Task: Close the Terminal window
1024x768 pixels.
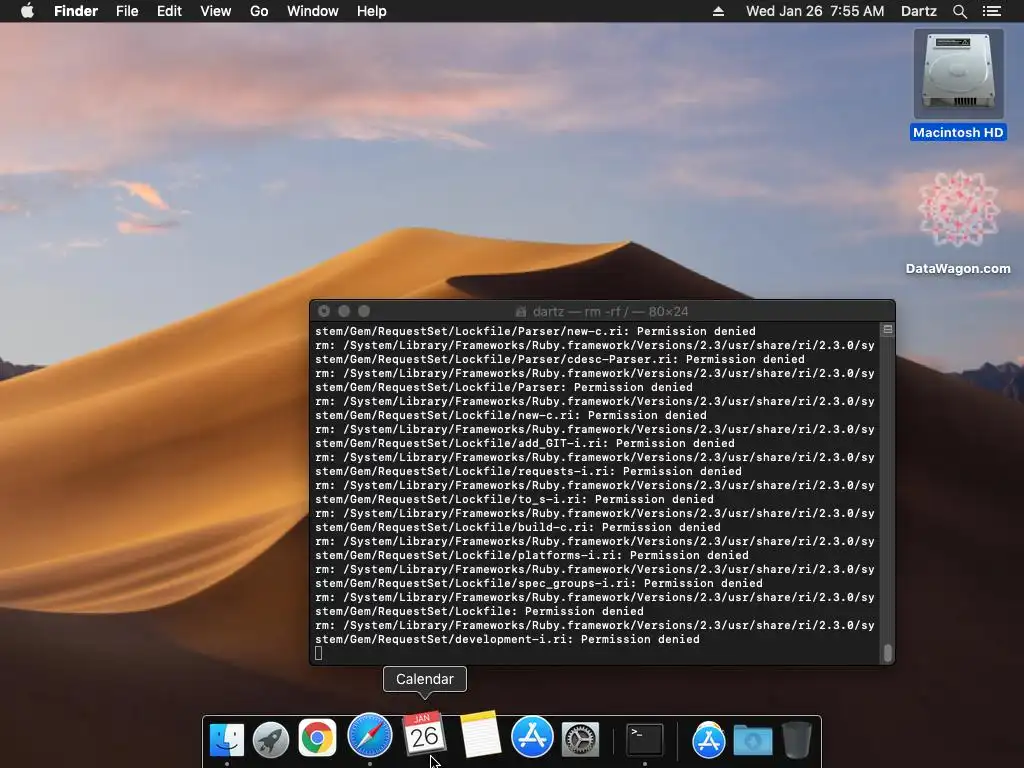Action: (324, 311)
